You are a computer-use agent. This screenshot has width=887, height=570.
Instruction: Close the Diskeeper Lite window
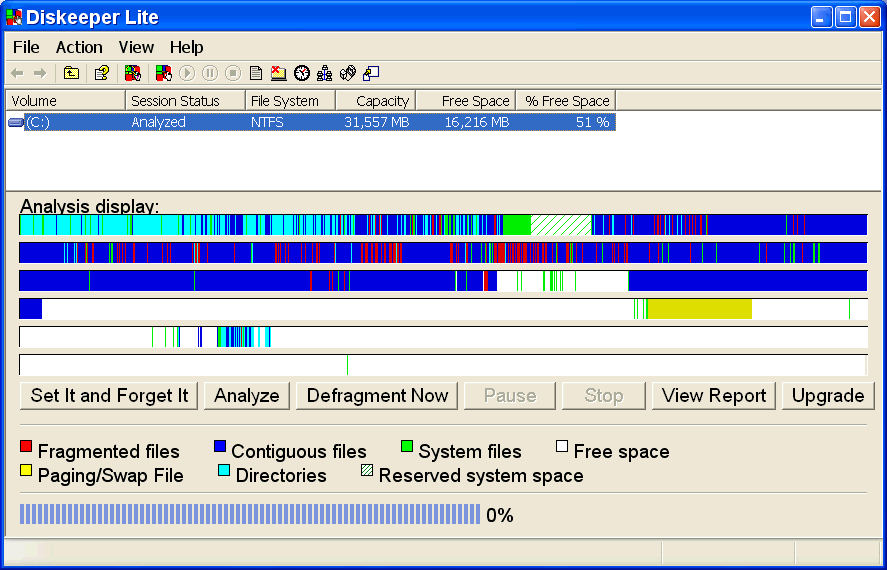[x=870, y=17]
